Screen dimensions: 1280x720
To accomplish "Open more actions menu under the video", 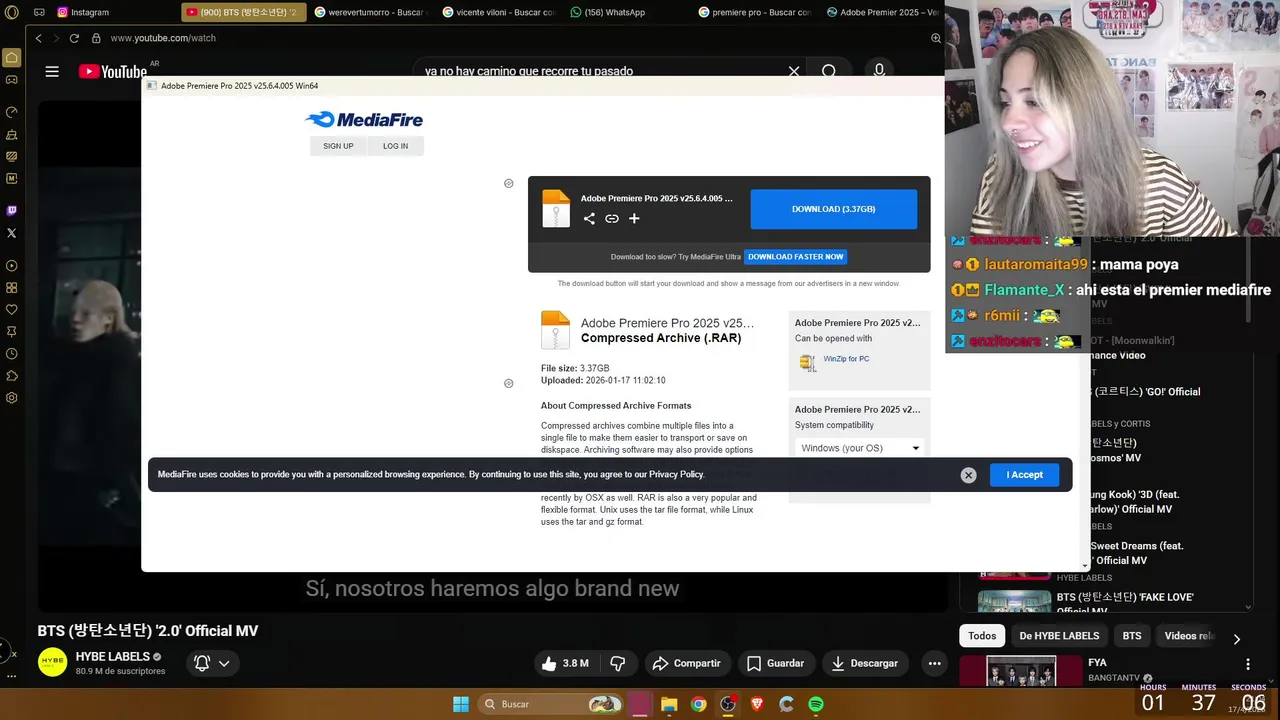I will click(x=934, y=663).
